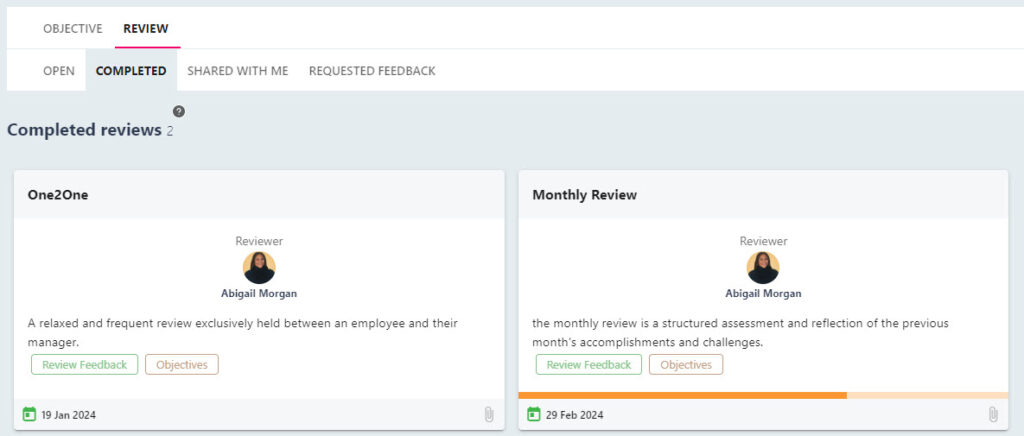Open the OPEN reviews sub-tab
Viewport: 1024px width, 436px height.
pyautogui.click(x=59, y=70)
